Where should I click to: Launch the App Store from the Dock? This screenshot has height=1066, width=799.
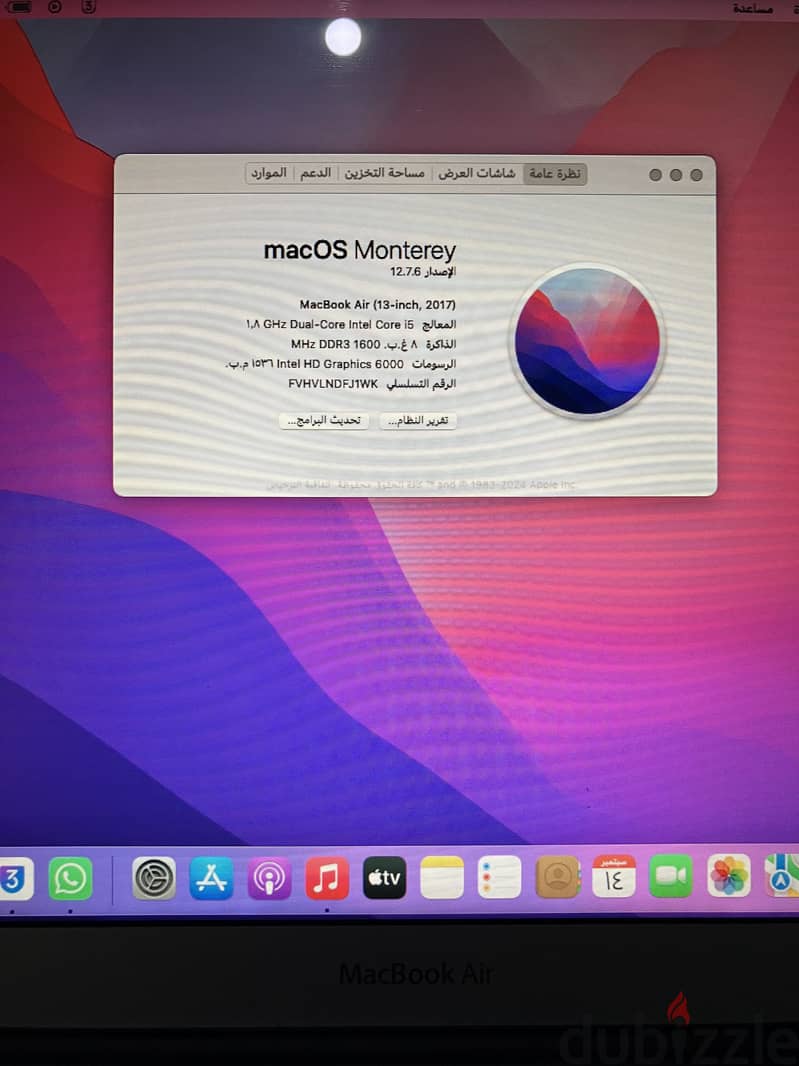tap(211, 878)
